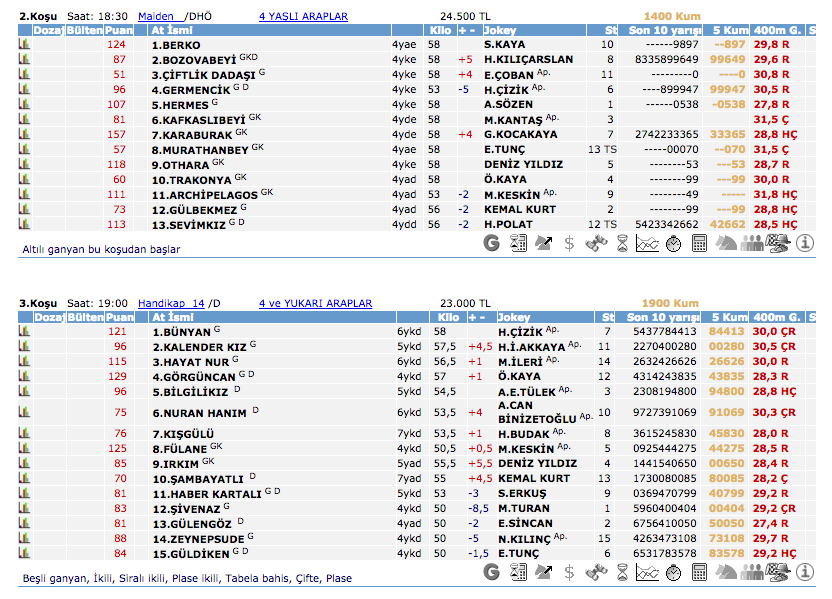Open the people group icon under race 3
This screenshot has height=599, width=832.
[752, 572]
